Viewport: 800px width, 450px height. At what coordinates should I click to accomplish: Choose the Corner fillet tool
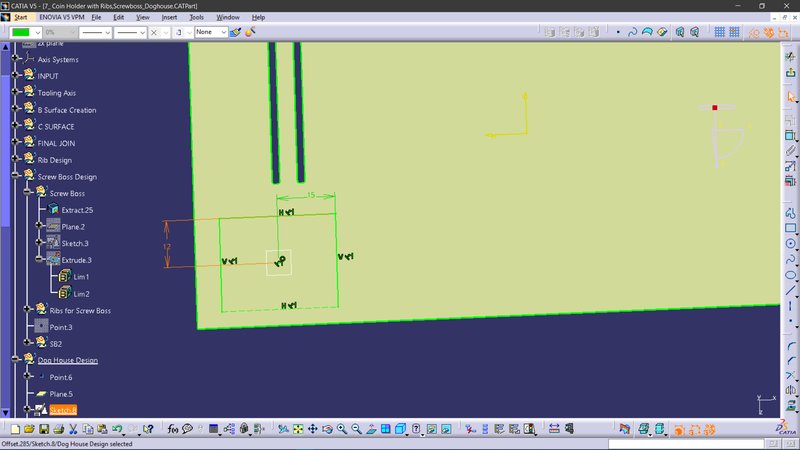point(790,346)
